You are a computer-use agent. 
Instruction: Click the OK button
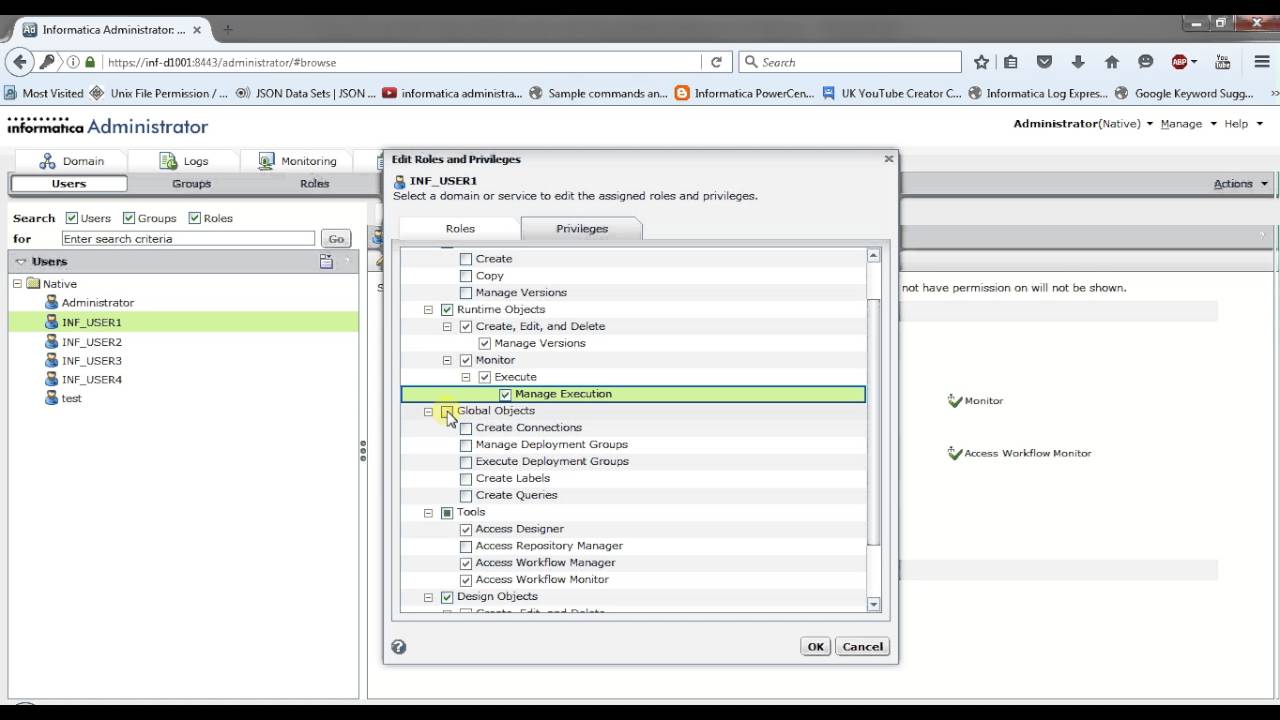815,647
